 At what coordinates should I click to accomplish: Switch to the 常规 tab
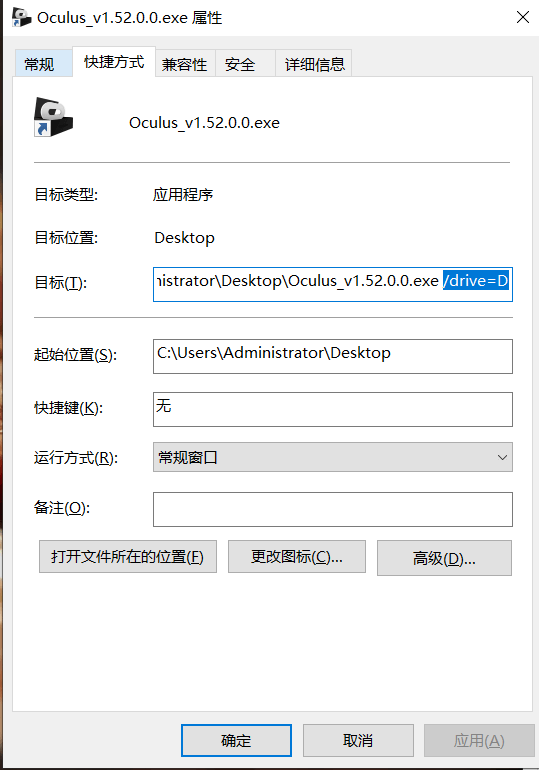point(43,63)
